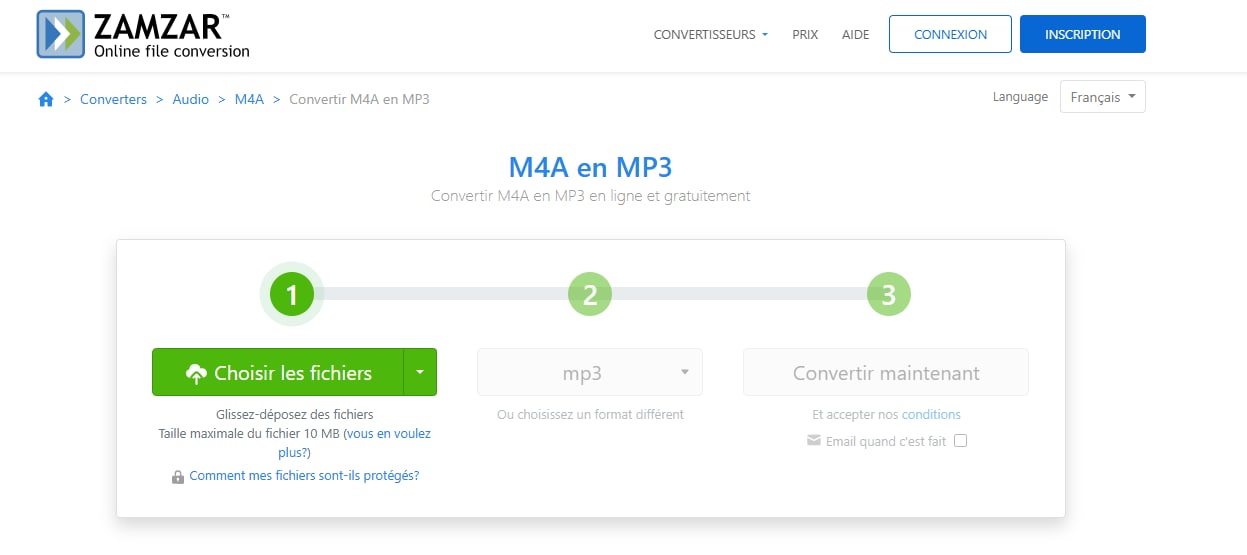Screen dimensions: 1247x555
Task: Click Choisir les fichiers button
Action: click(x=278, y=372)
